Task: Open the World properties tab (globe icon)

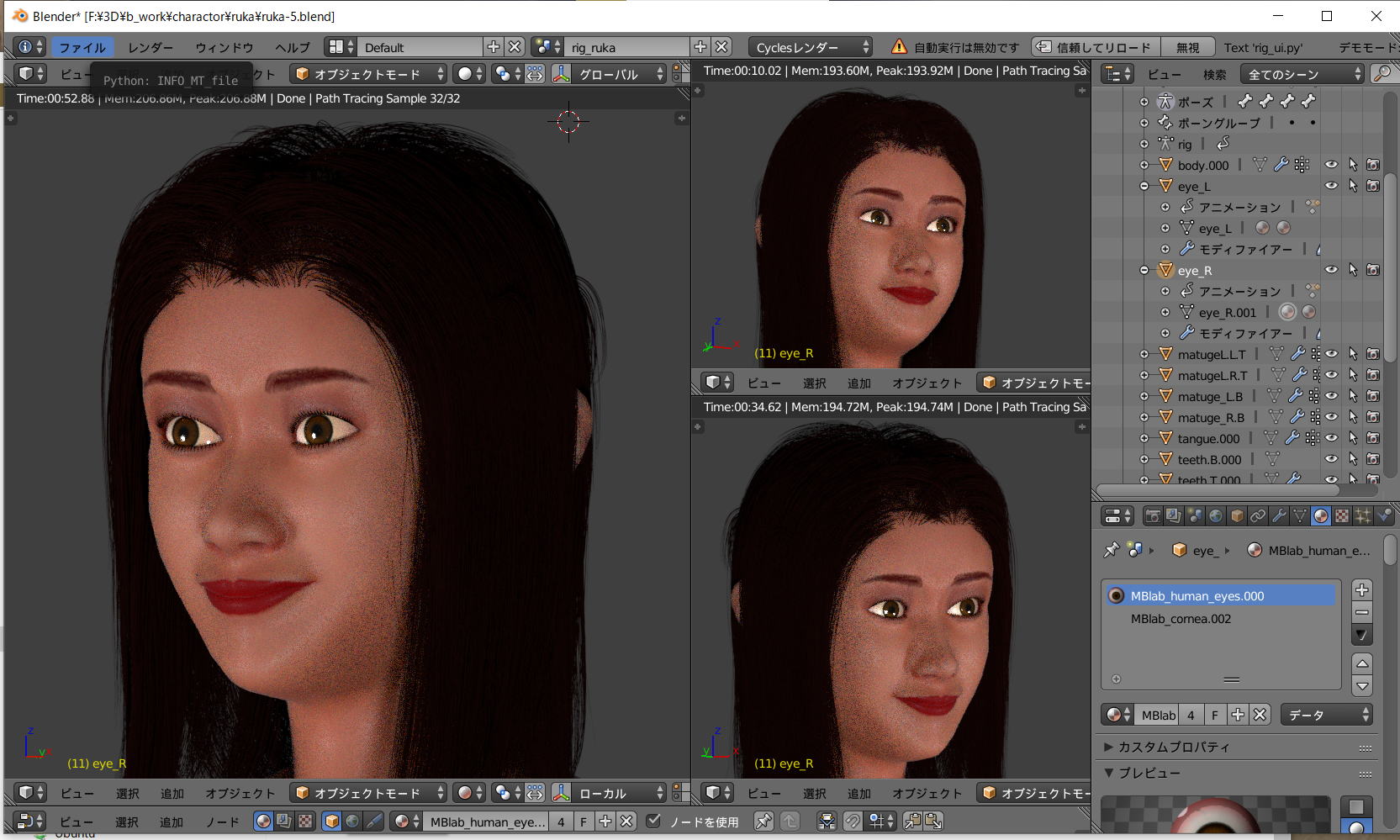Action: tap(1216, 515)
